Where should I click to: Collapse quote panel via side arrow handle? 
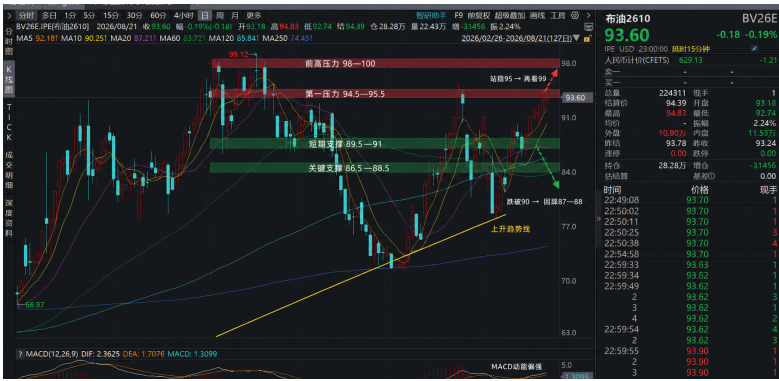tap(598, 219)
